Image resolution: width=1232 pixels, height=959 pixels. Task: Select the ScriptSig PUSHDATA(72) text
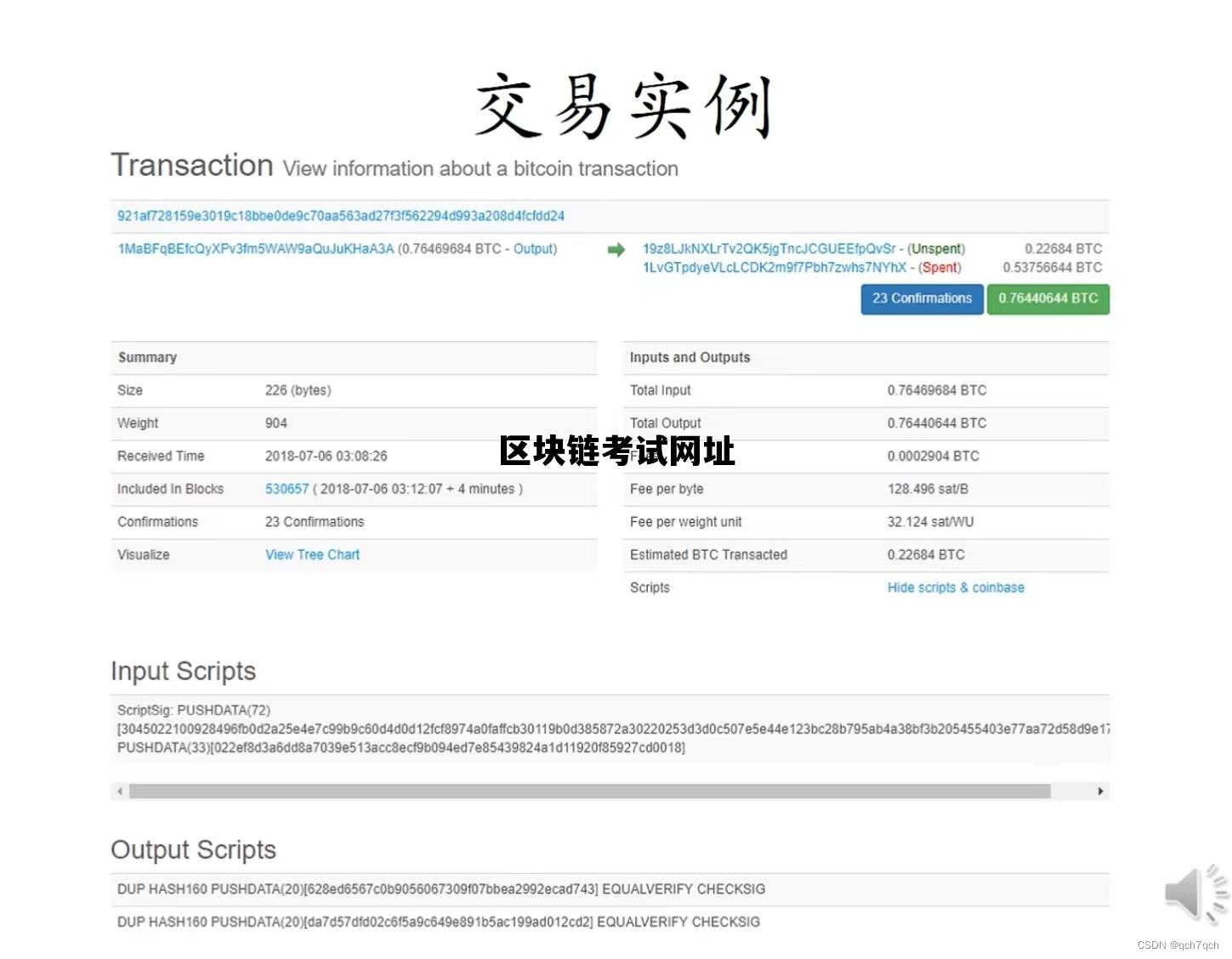pos(196,711)
